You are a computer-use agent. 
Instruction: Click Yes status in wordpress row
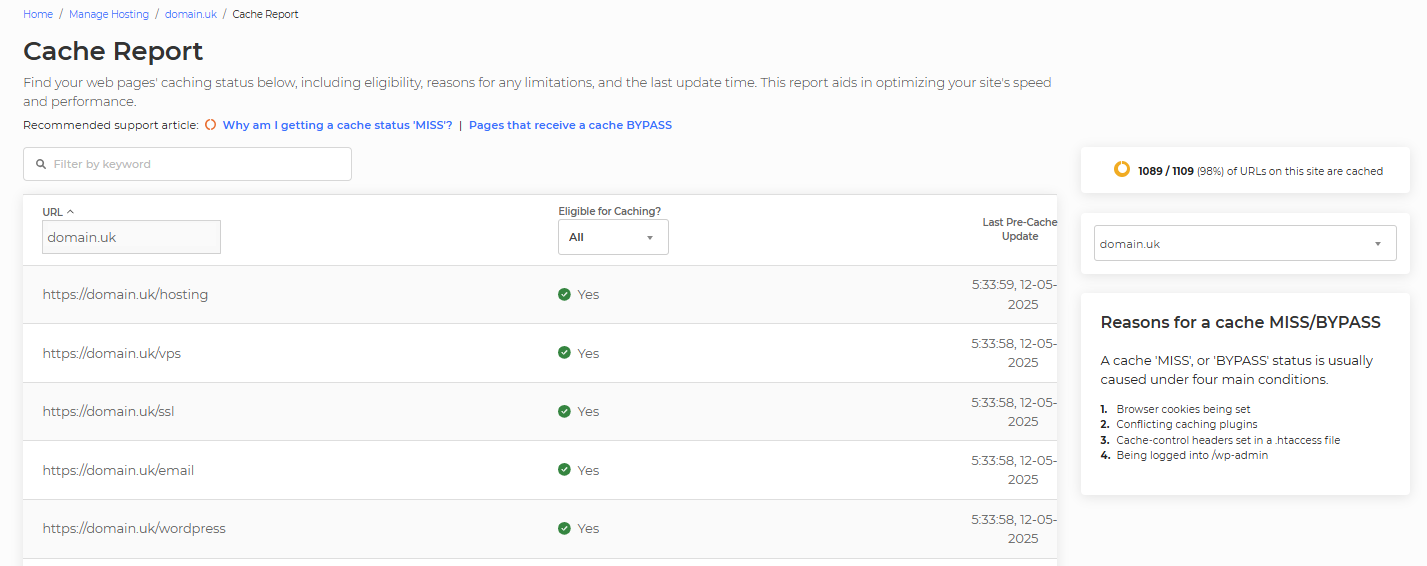(588, 528)
